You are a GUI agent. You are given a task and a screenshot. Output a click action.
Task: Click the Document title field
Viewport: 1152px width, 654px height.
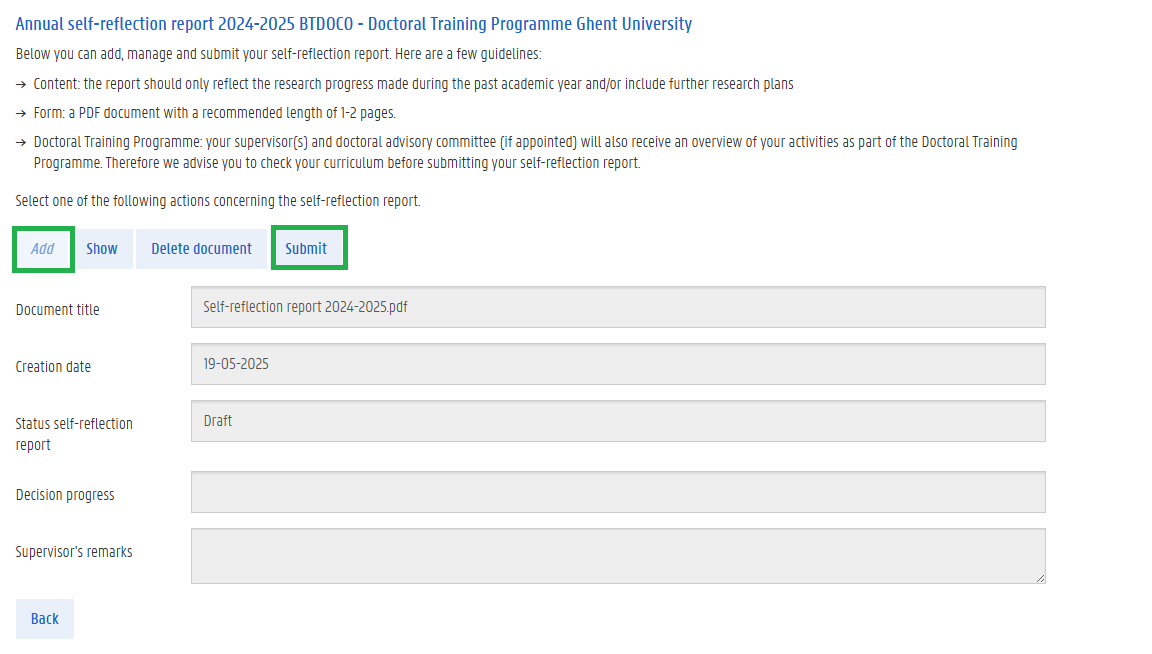click(x=617, y=308)
